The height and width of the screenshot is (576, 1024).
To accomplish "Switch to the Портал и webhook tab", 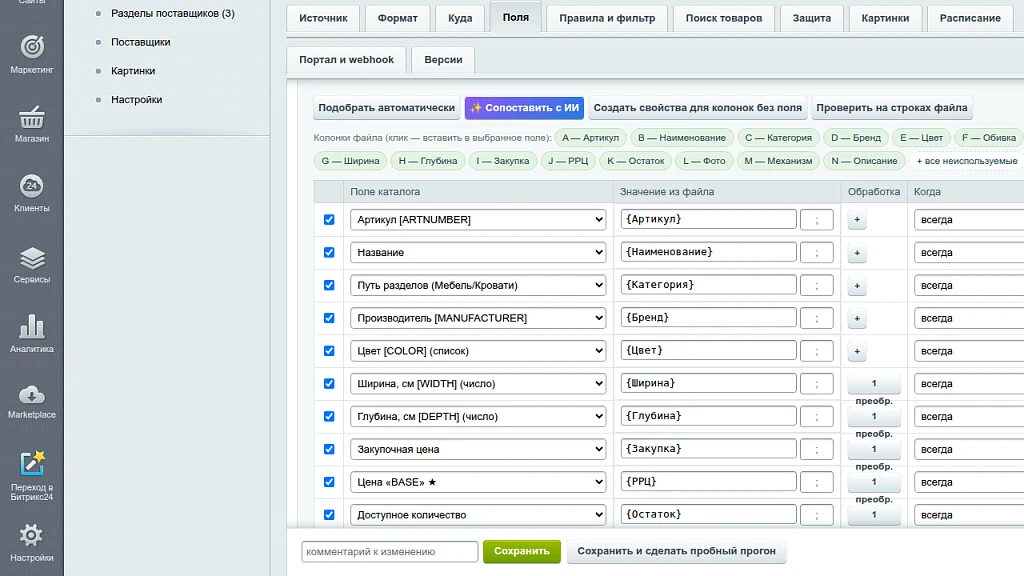I will 346,59.
